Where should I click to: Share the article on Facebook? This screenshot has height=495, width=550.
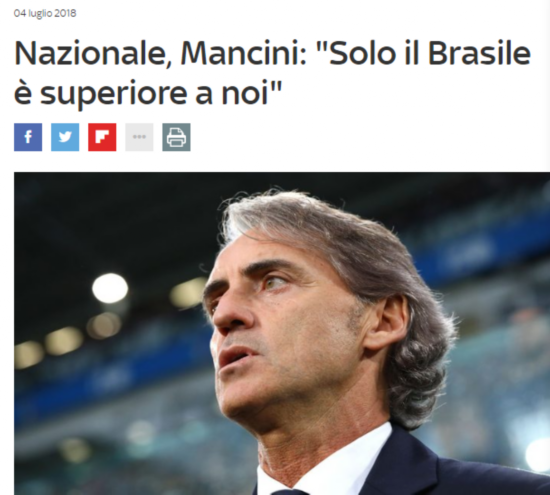click(x=28, y=137)
